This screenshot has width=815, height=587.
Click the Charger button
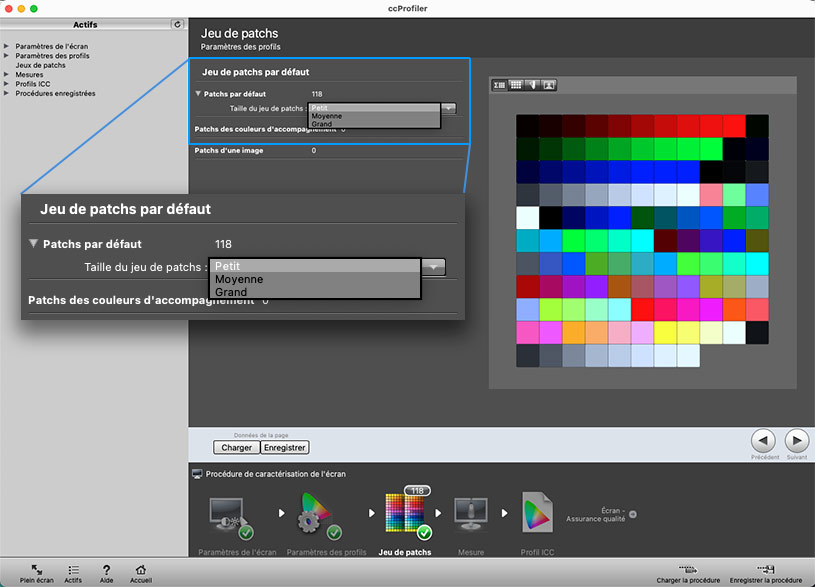coord(236,448)
